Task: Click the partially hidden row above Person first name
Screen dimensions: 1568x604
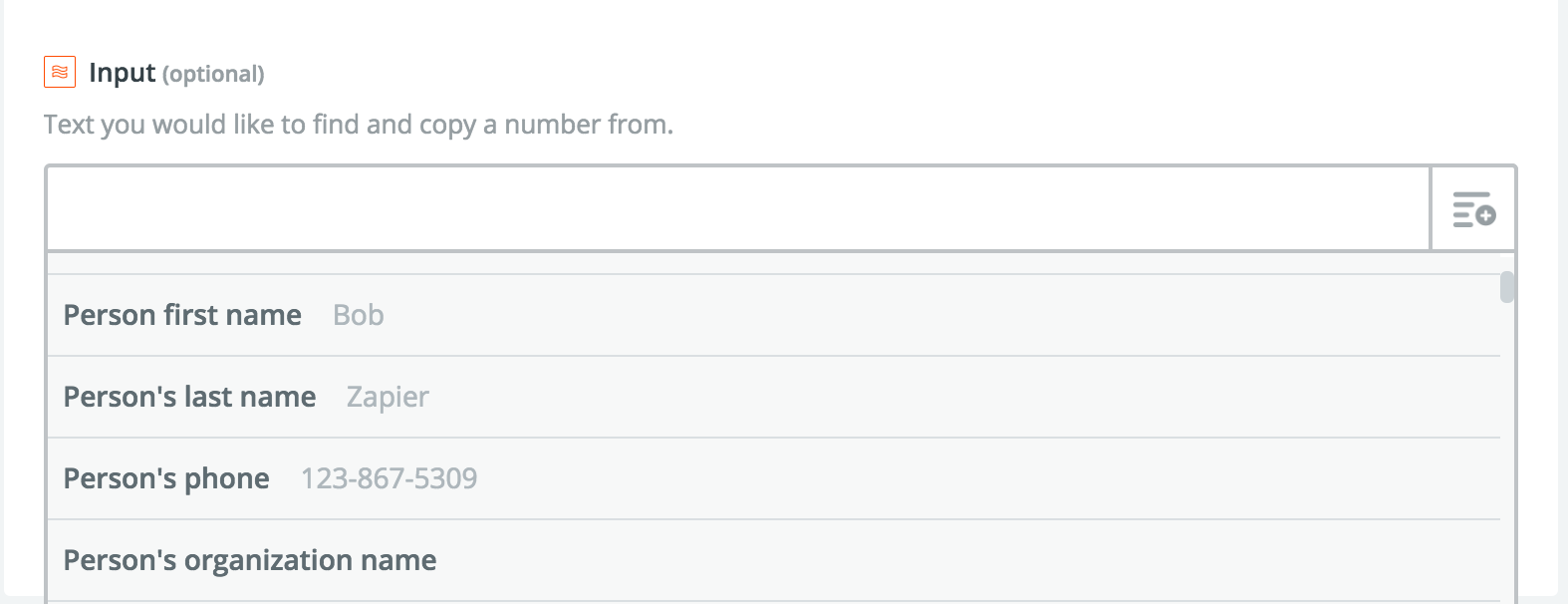Action: click(774, 263)
